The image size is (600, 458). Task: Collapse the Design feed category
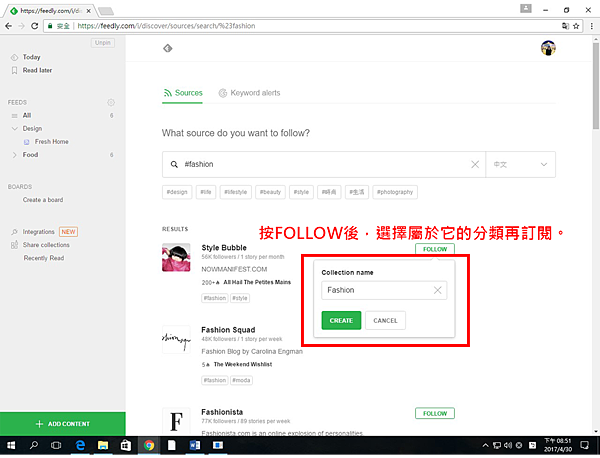[x=15, y=129]
